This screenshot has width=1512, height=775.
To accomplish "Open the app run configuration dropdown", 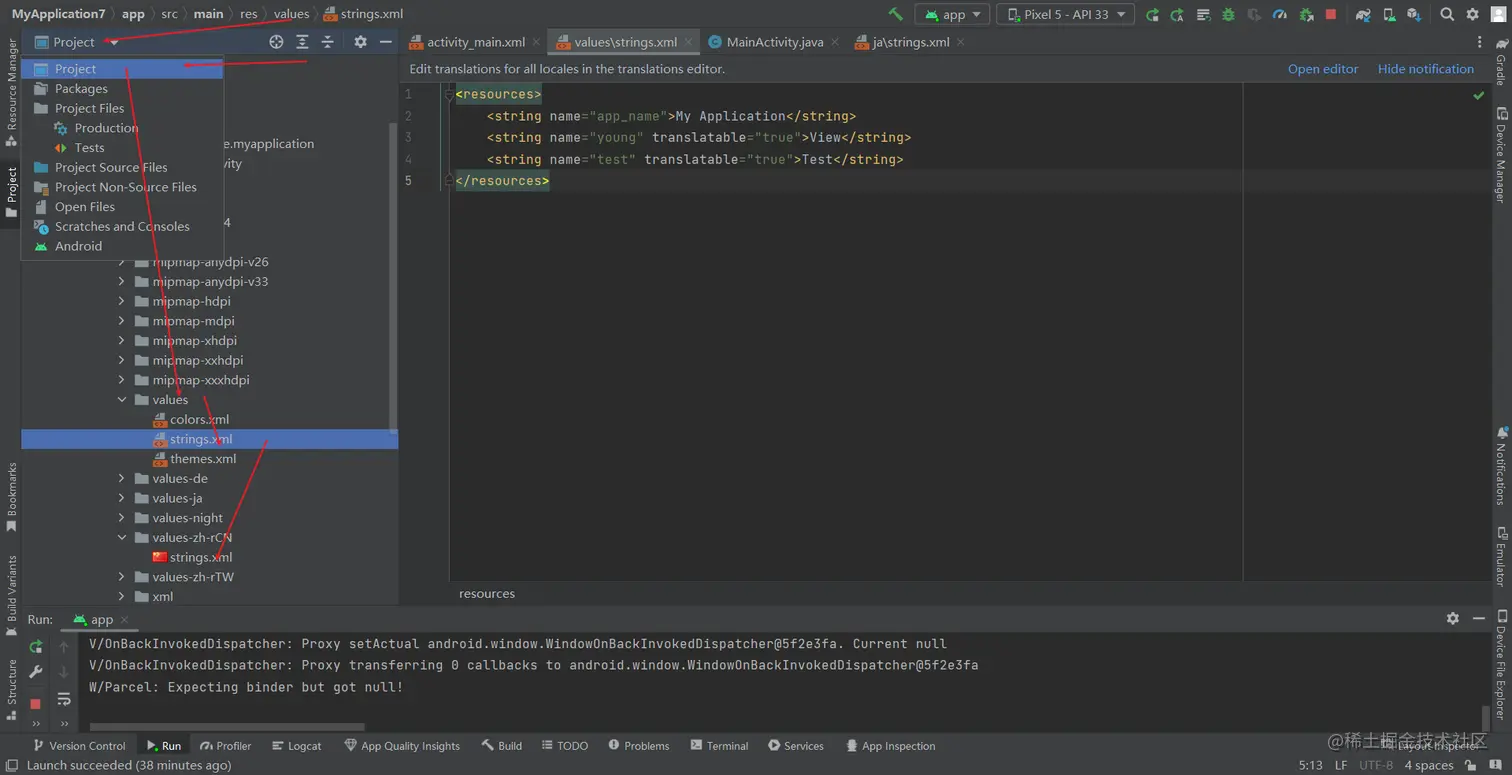I will point(952,14).
